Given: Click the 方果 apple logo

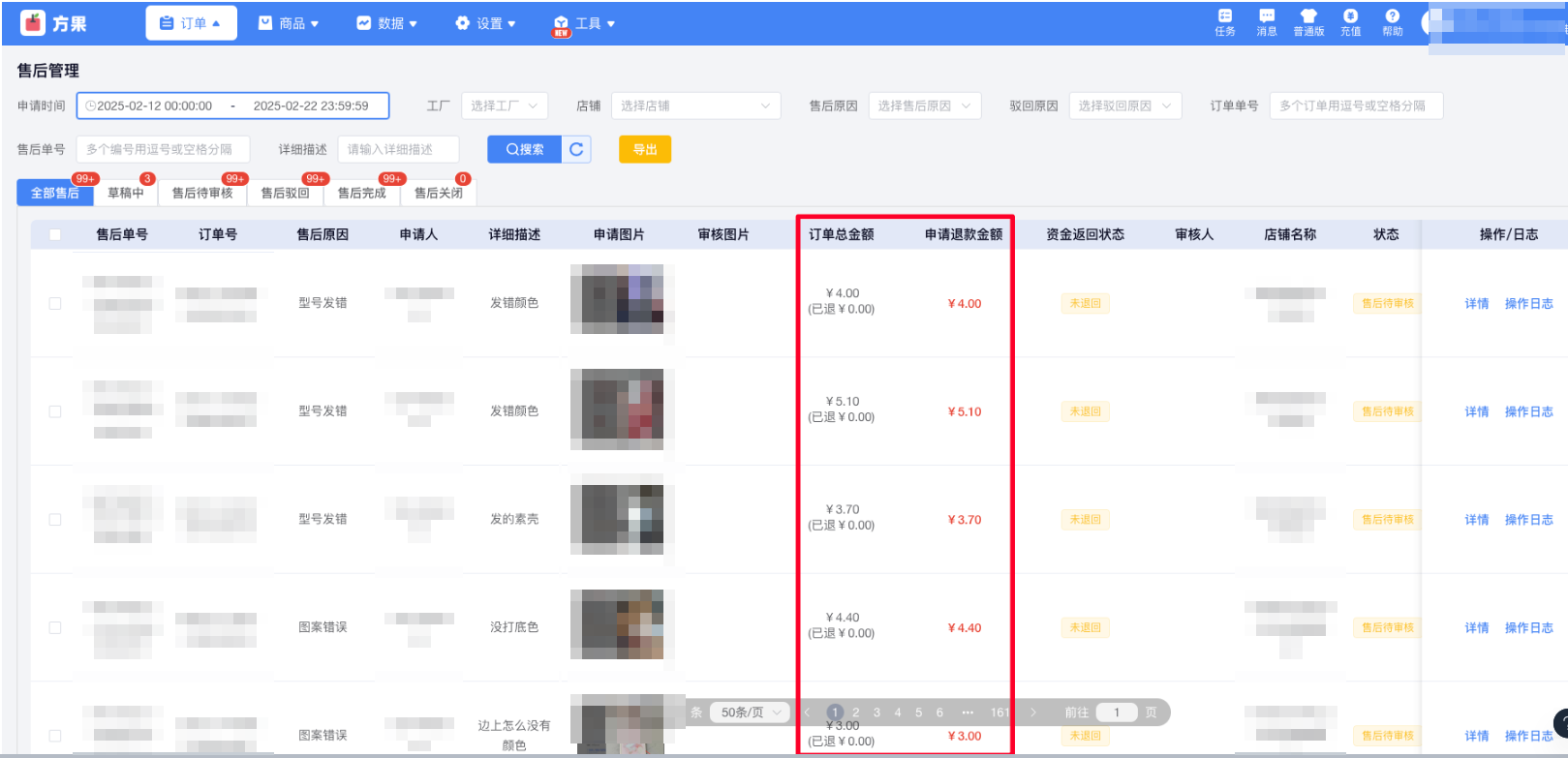Looking at the screenshot, I should point(34,23).
